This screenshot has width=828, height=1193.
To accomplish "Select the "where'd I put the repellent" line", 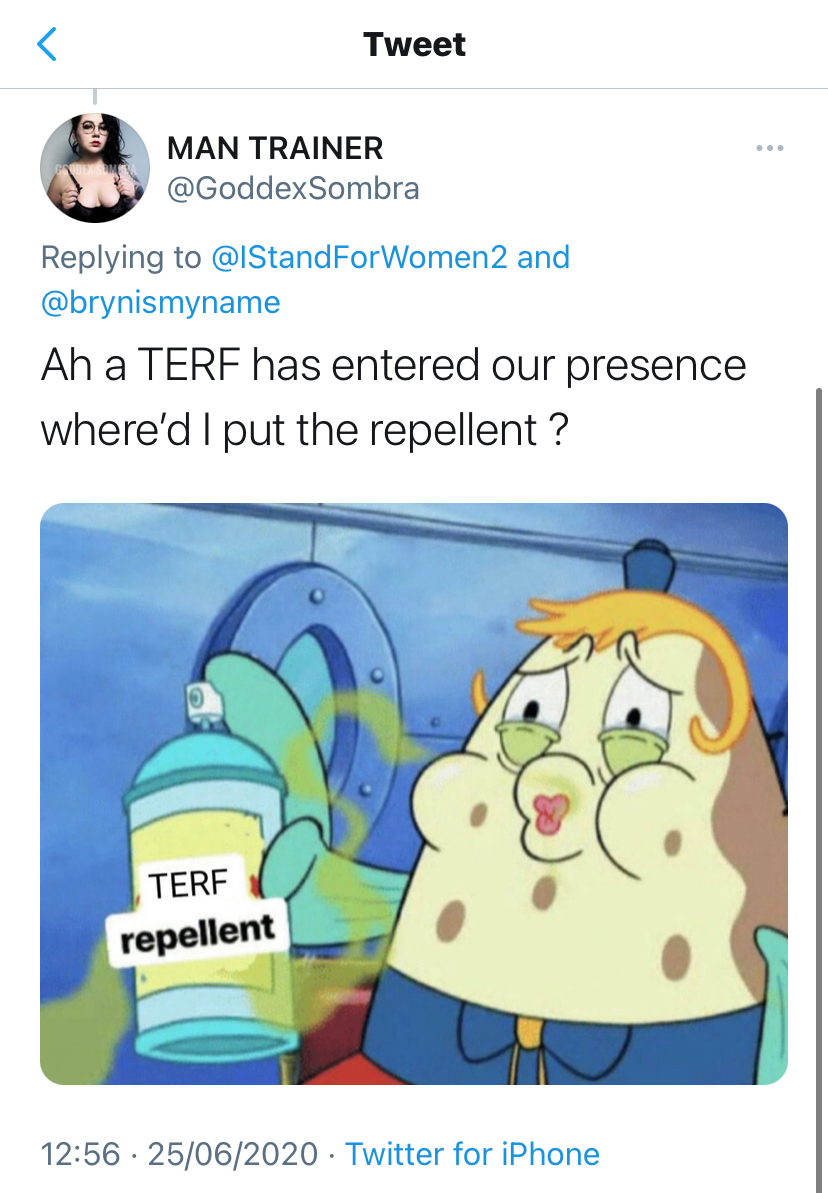I will [x=305, y=430].
